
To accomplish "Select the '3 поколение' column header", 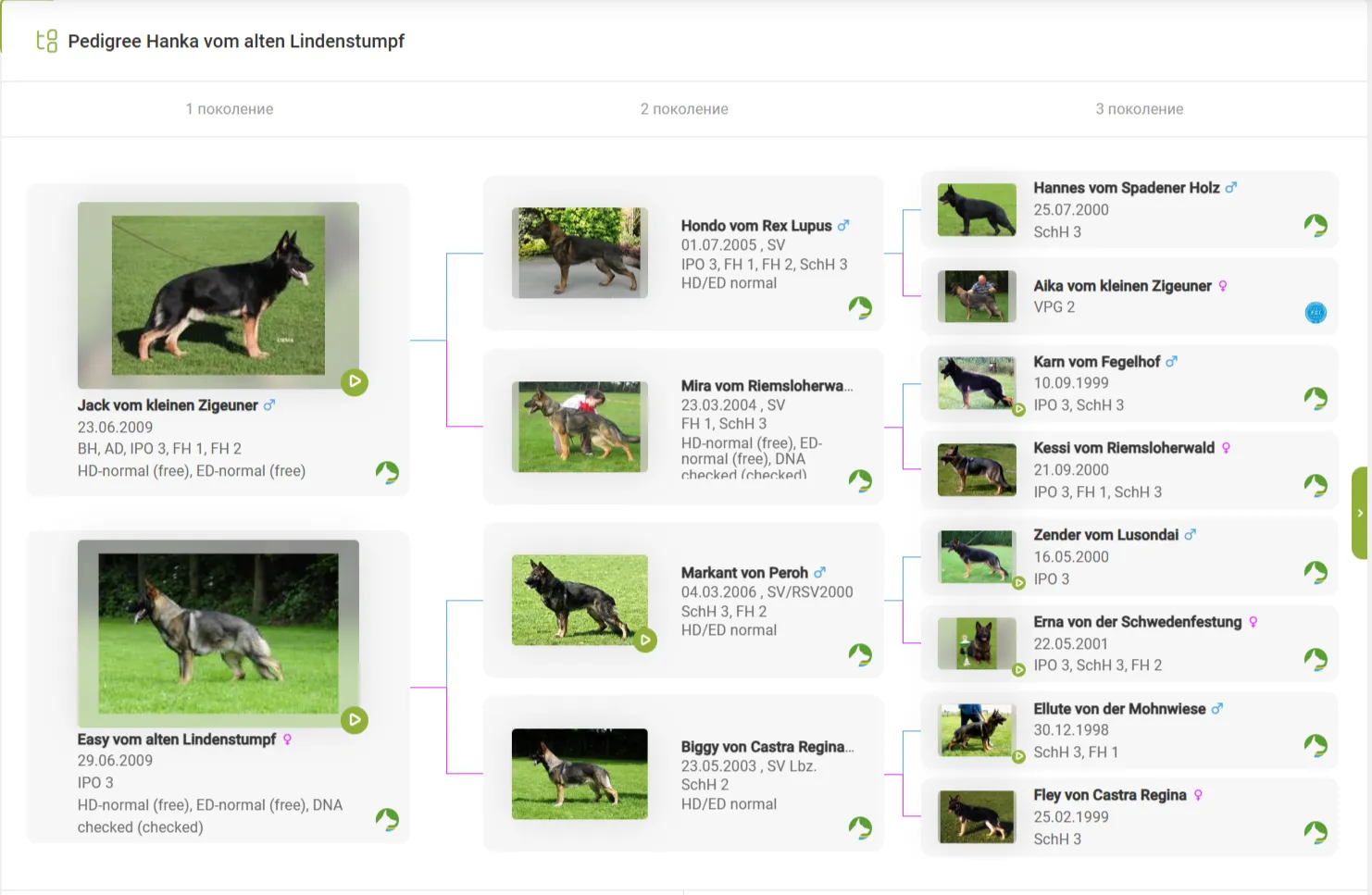I will (1139, 109).
